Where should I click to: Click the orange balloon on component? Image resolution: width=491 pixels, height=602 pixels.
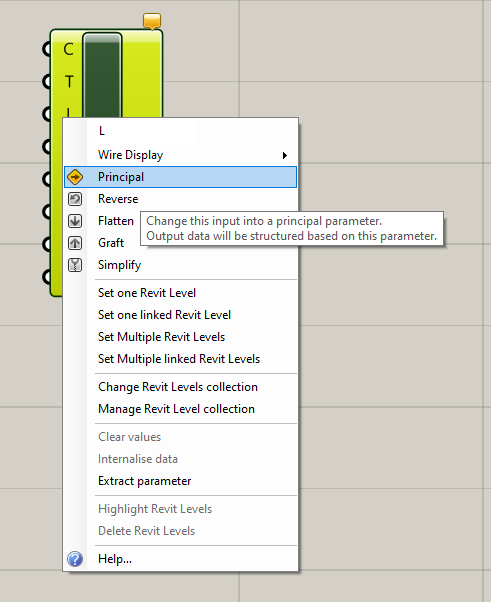click(152, 21)
